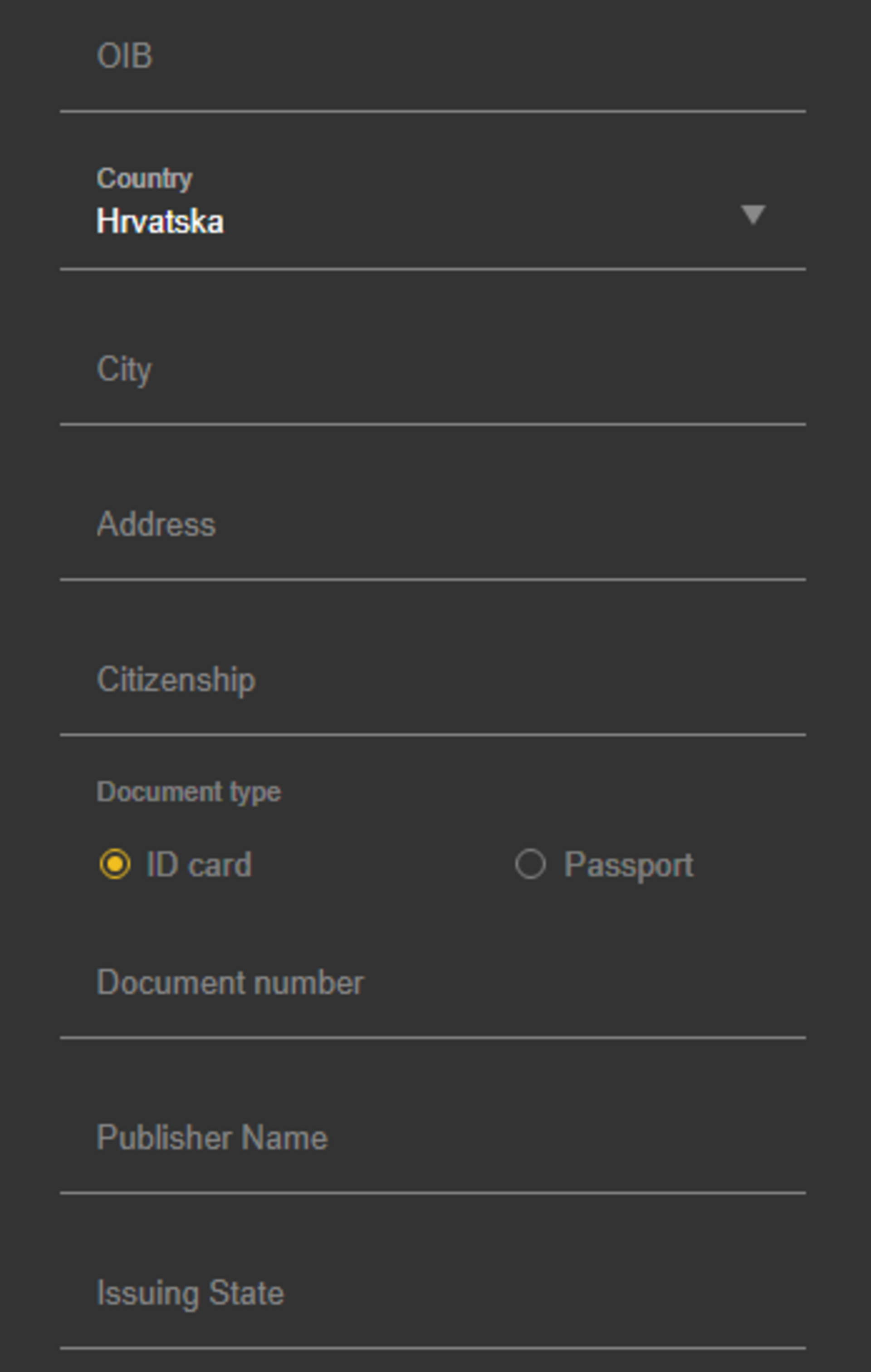Choose the Passport radio button
This screenshot has height=1372, width=871.
pos(530,864)
